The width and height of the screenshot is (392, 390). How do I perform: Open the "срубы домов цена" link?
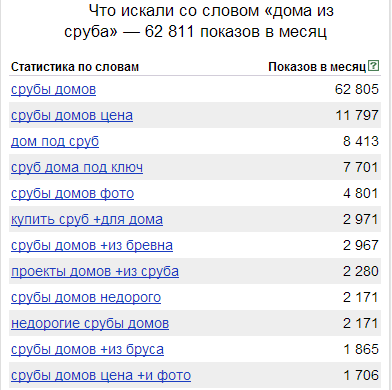[72, 116]
